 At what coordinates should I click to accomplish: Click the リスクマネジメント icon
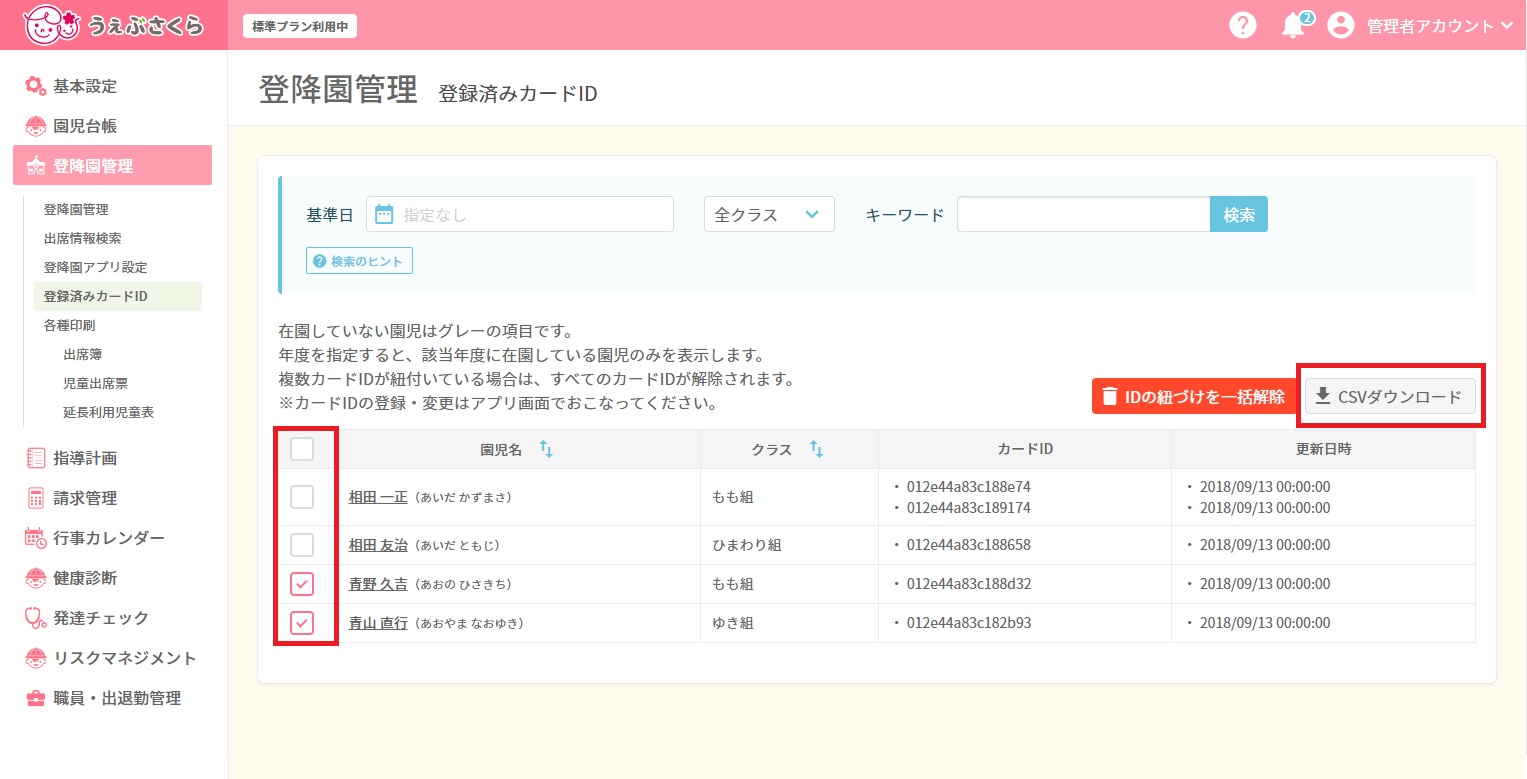click(35, 658)
